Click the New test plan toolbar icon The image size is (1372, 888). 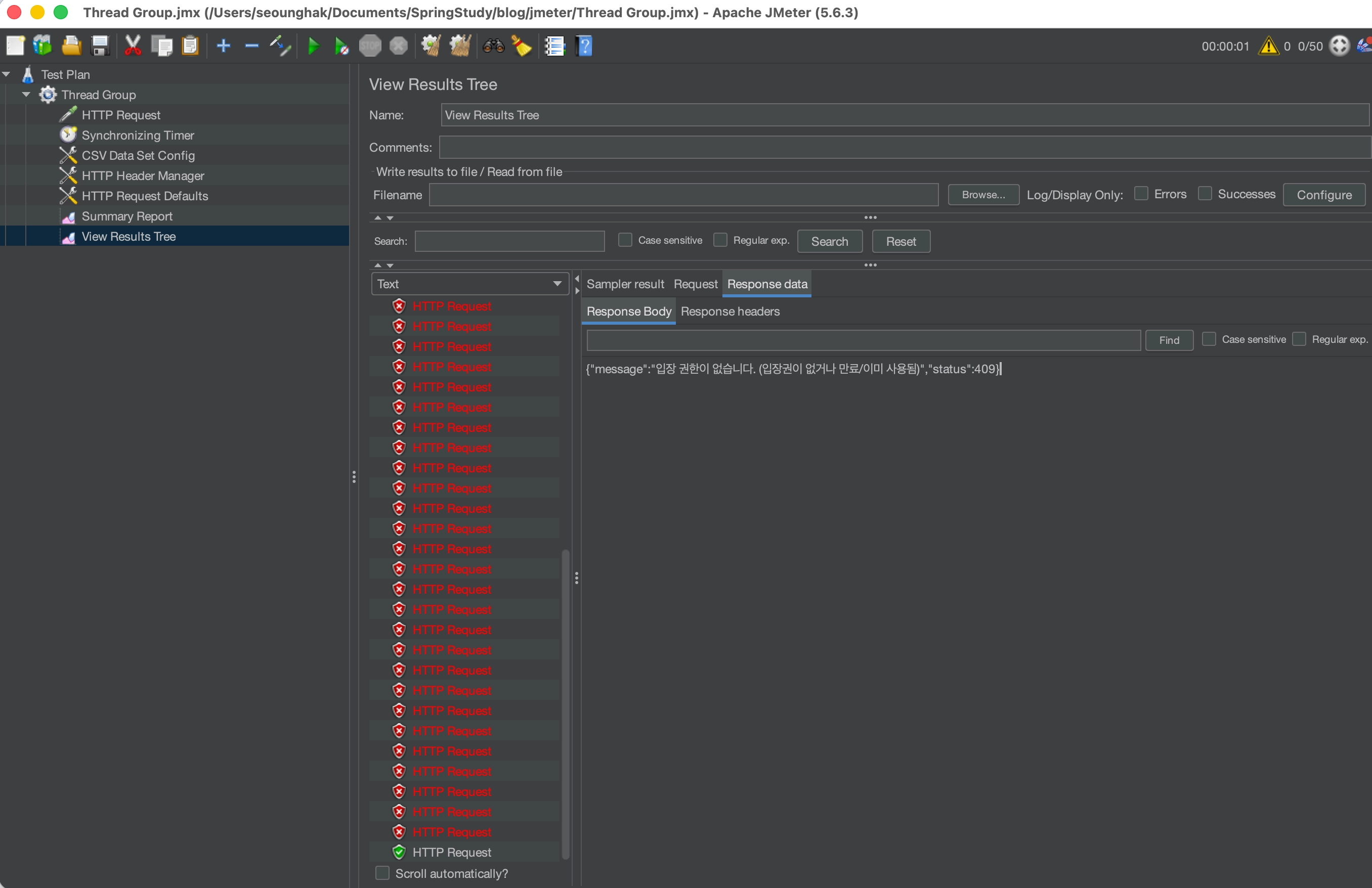(15, 46)
